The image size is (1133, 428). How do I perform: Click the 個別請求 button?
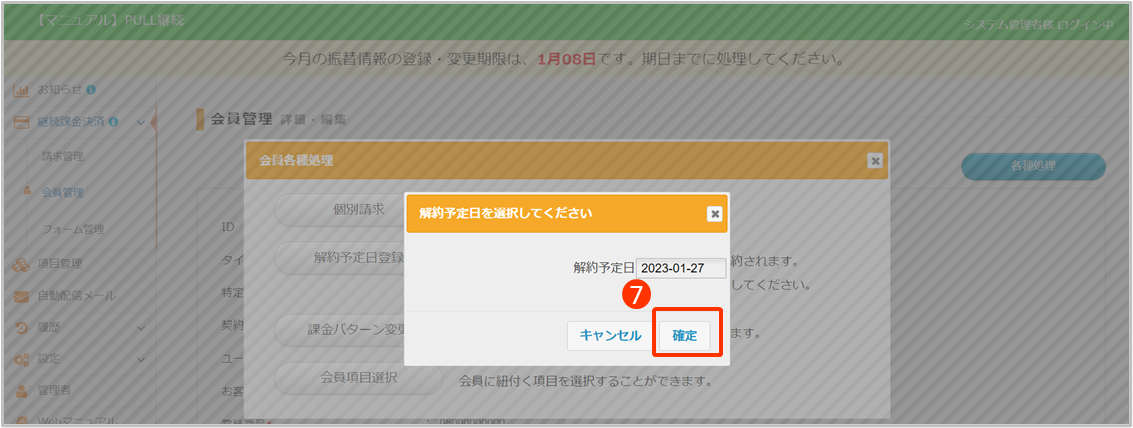point(358,210)
